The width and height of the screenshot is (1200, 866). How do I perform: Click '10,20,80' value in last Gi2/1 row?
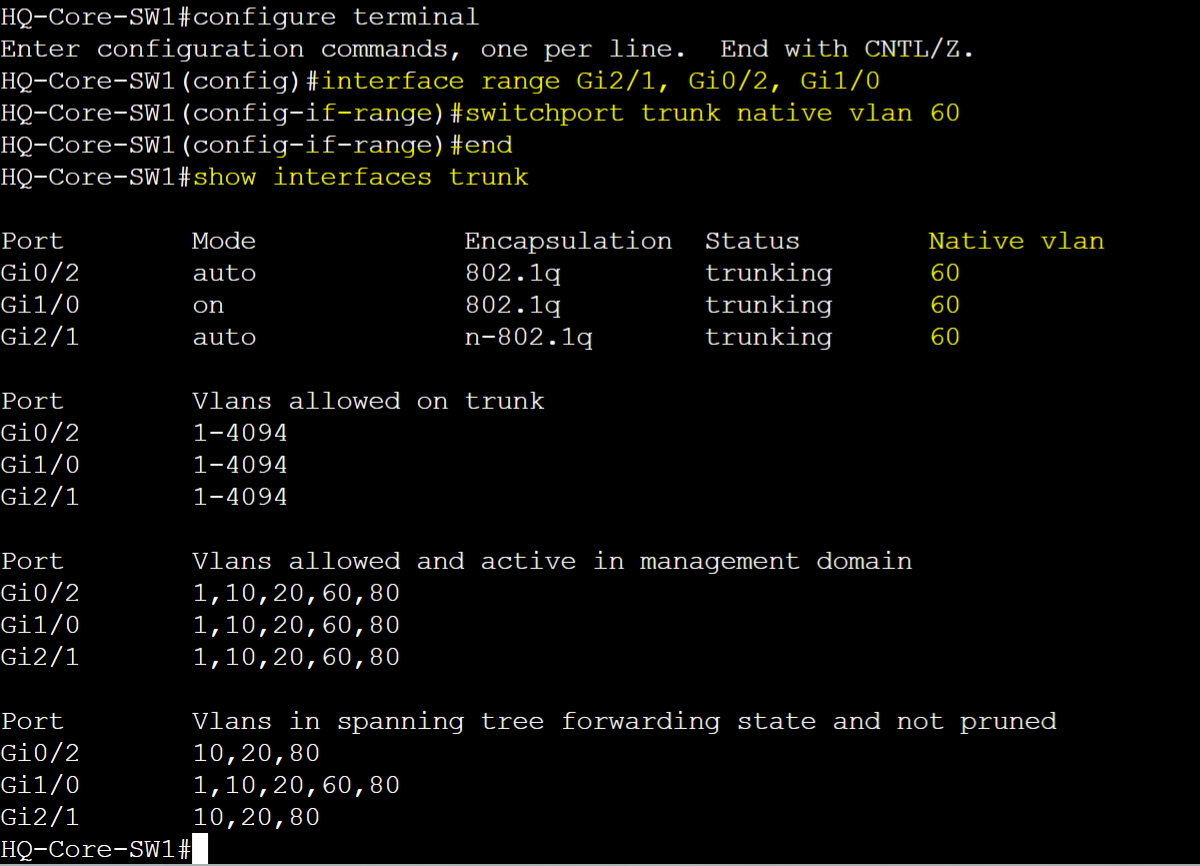[x=256, y=818]
